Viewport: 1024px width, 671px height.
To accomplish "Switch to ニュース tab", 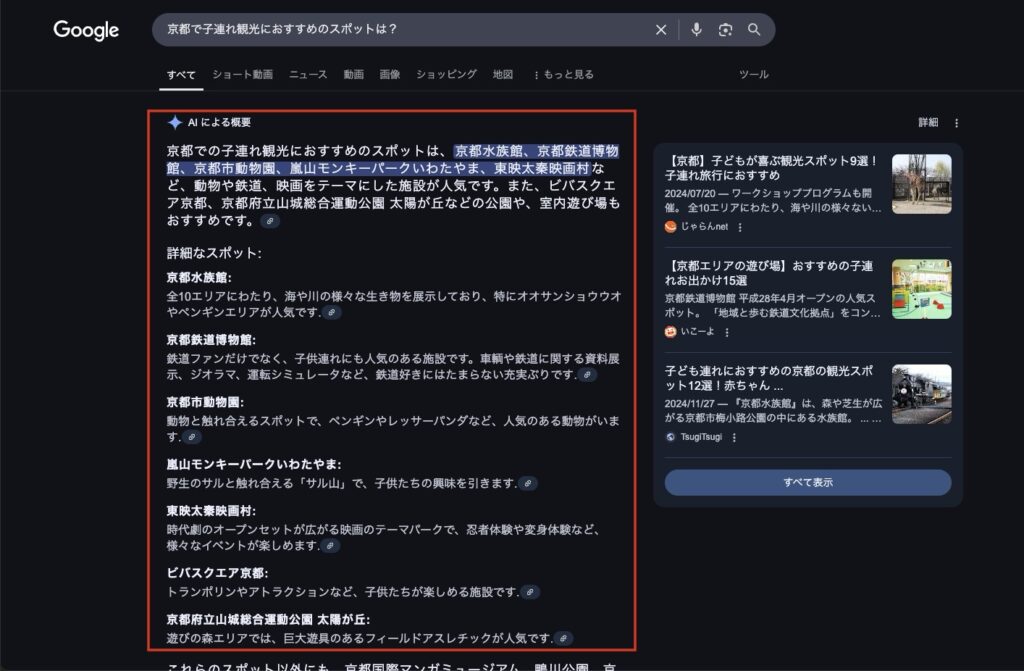I will click(308, 74).
